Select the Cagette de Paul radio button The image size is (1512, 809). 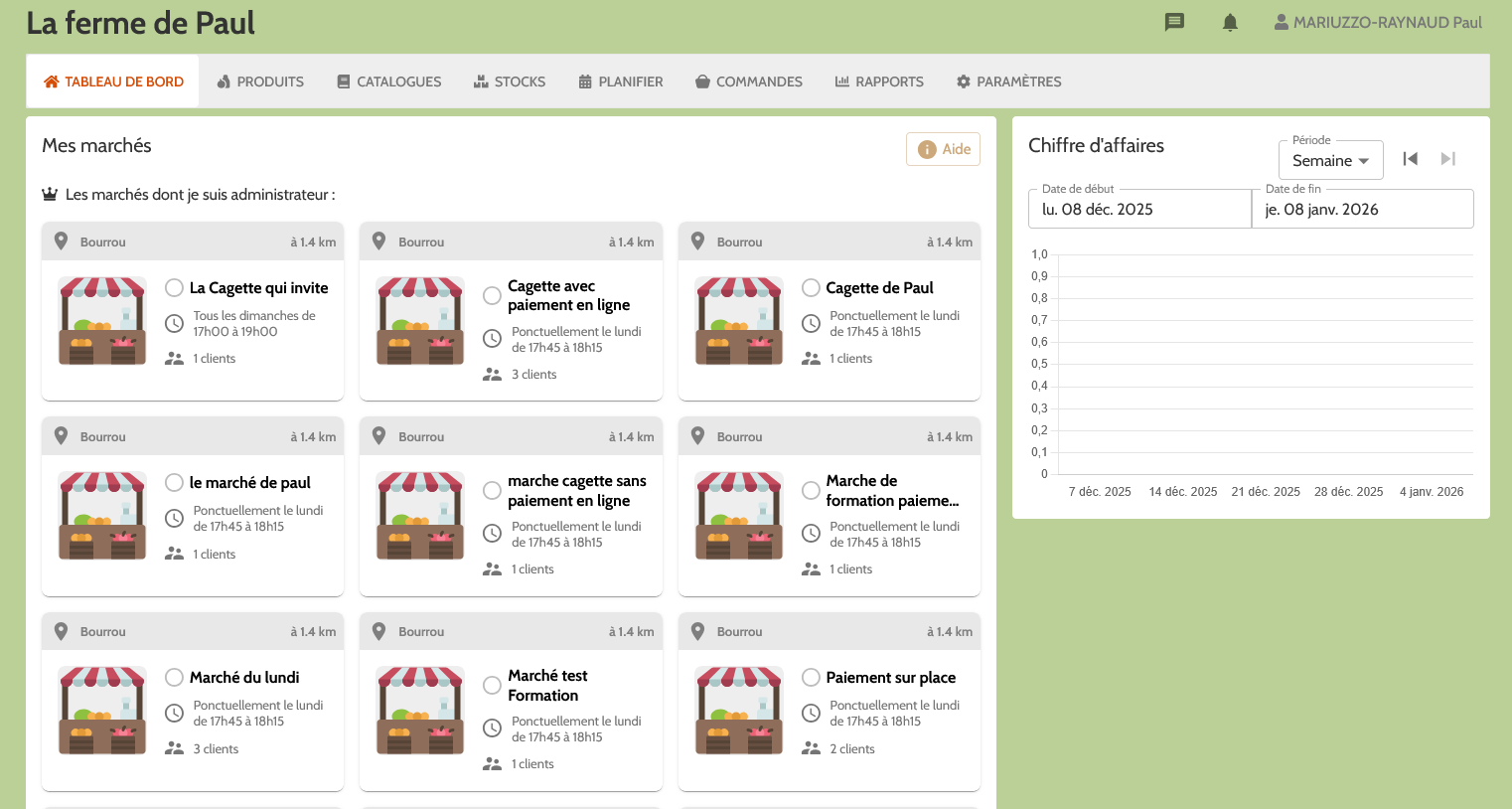[811, 288]
